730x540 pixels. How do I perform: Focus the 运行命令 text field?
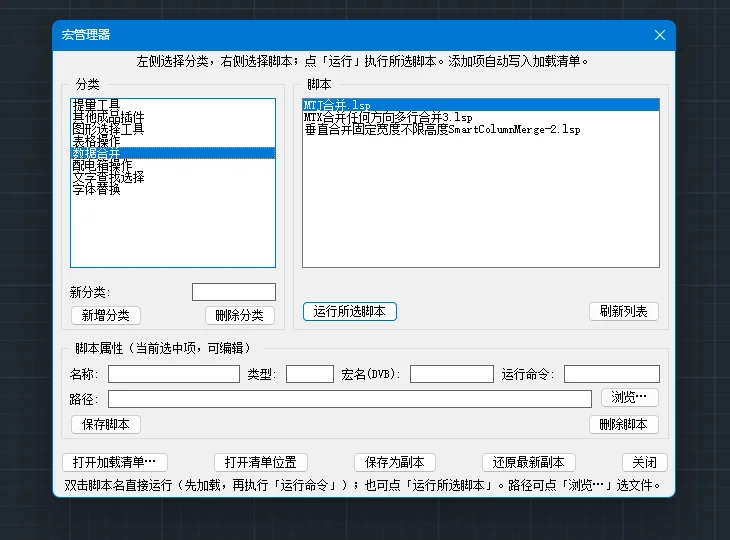(612, 374)
